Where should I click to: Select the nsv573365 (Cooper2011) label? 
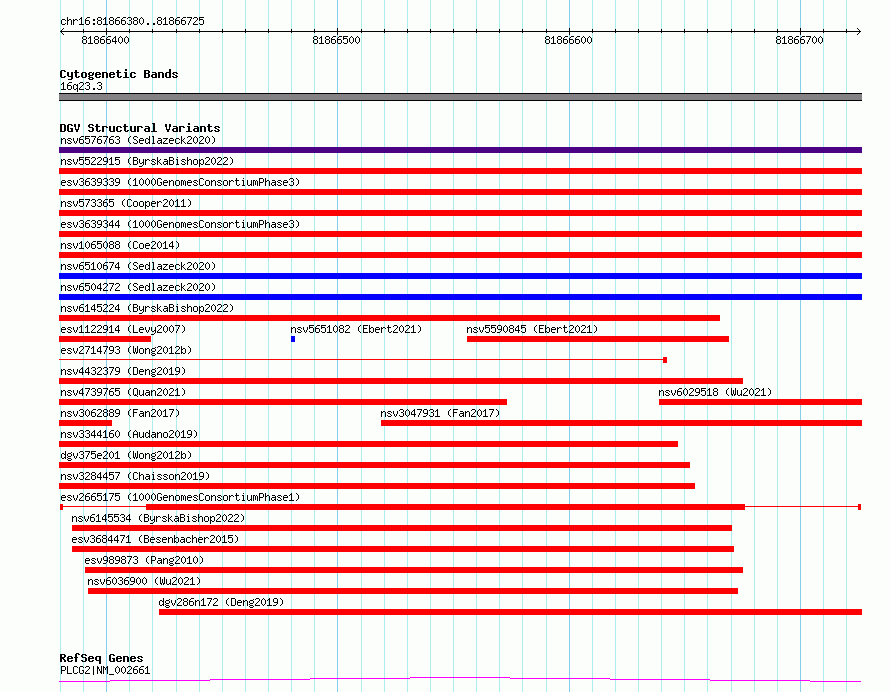(126, 203)
